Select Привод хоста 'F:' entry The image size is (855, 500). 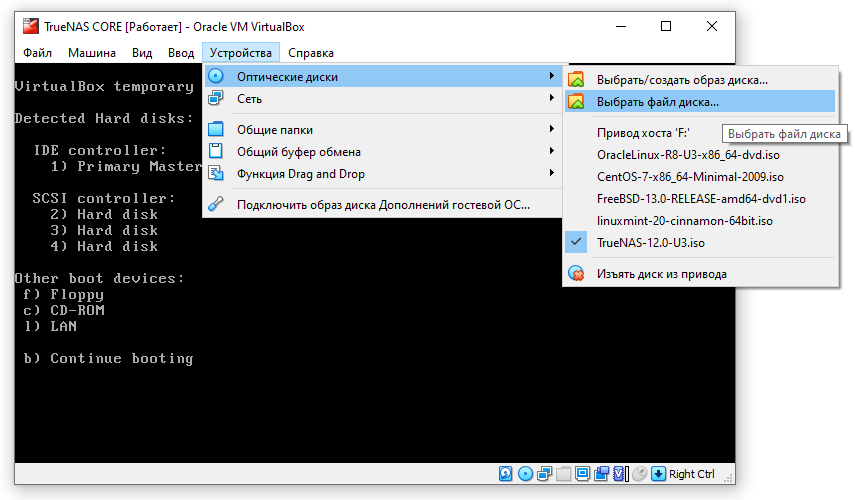643,132
